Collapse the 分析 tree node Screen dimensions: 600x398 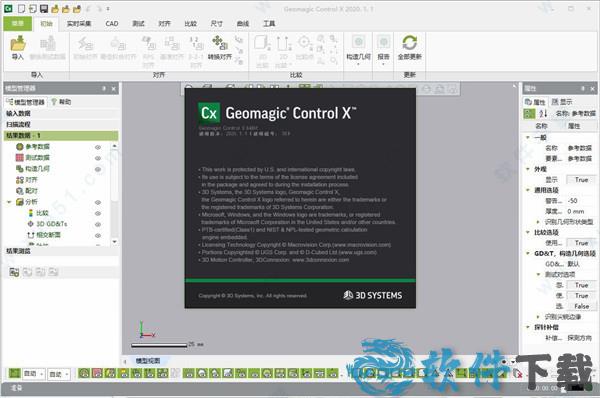pyautogui.click(x=9, y=202)
